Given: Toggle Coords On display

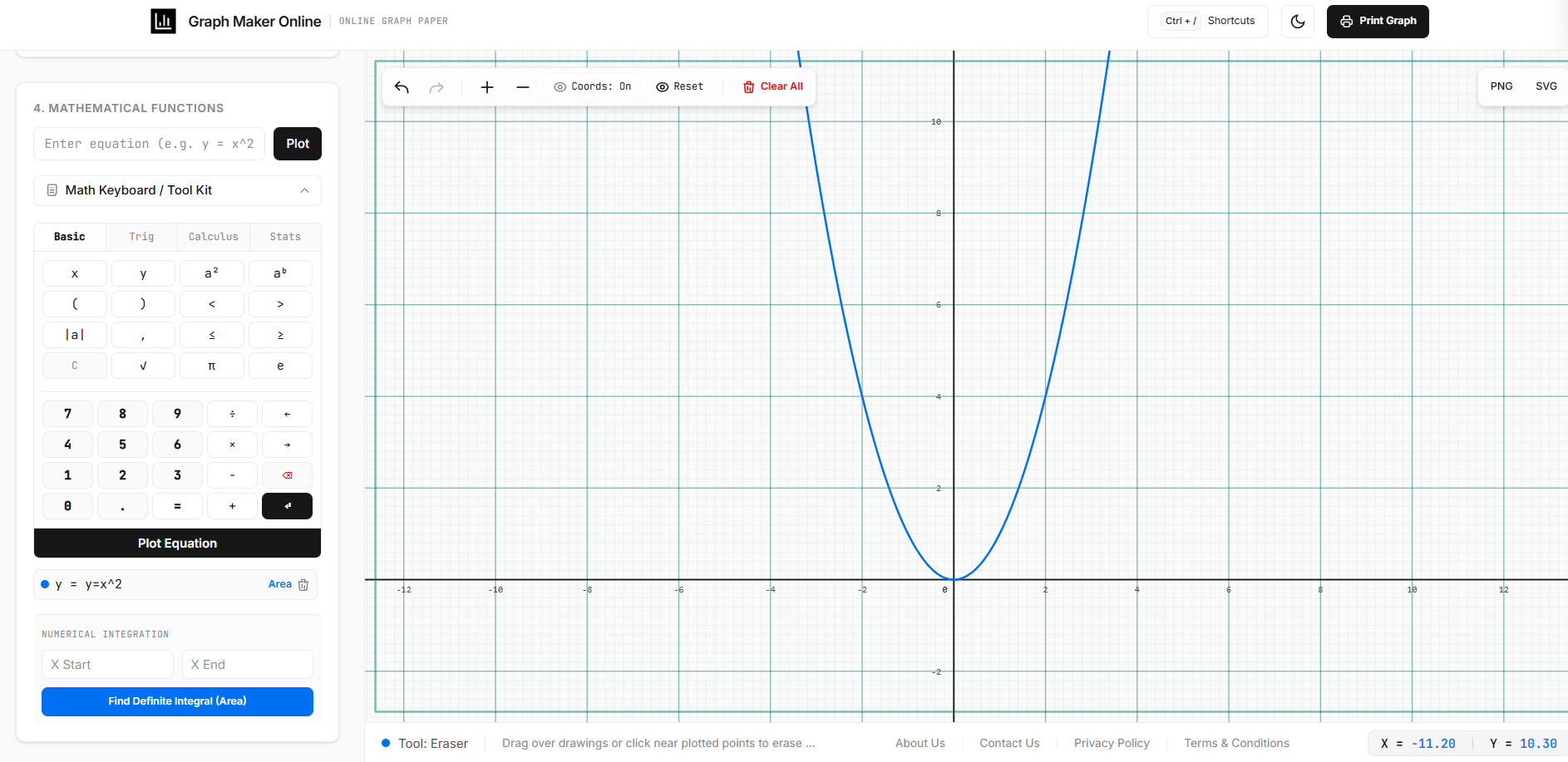Looking at the screenshot, I should pos(593,86).
